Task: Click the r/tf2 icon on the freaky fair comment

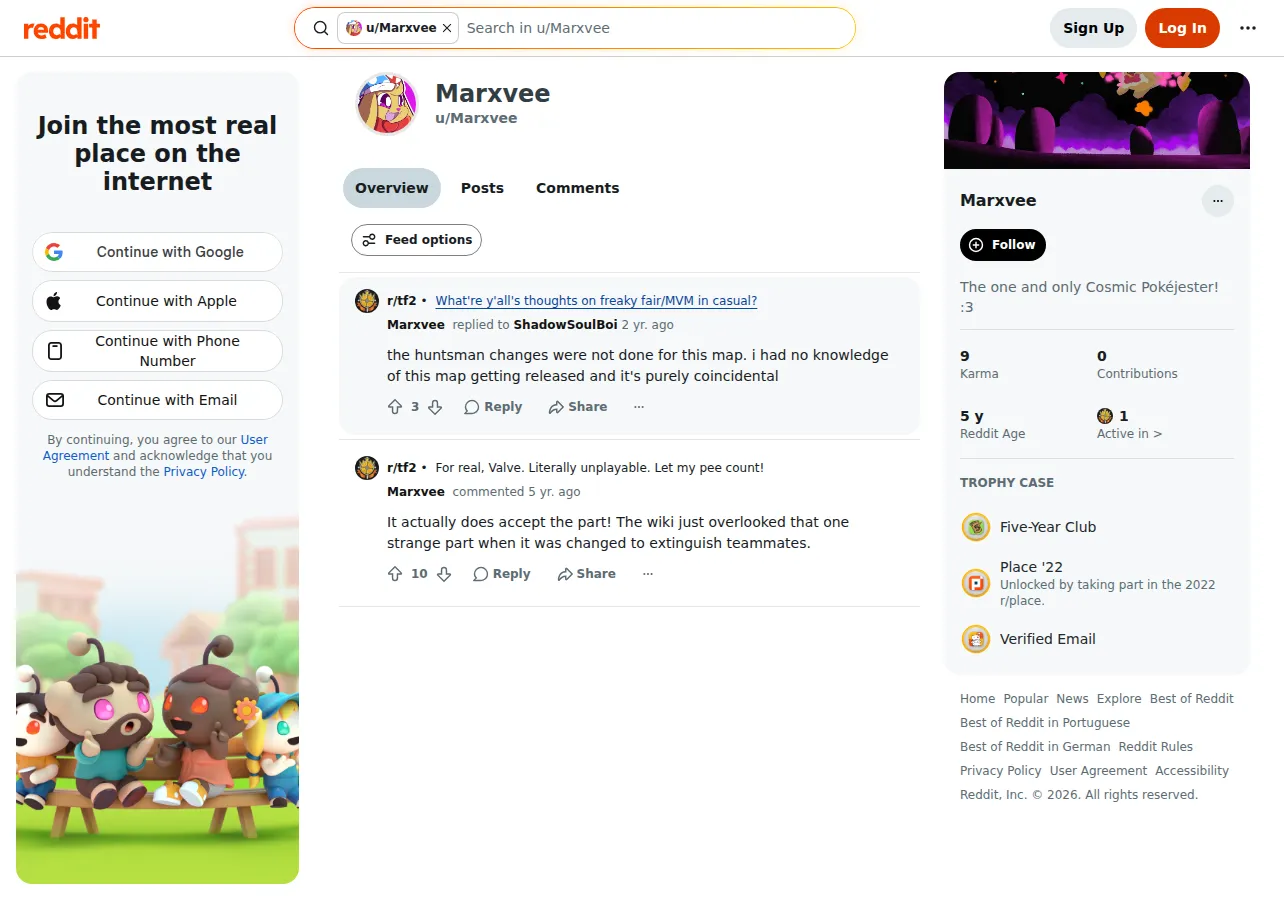Action: pos(367,301)
